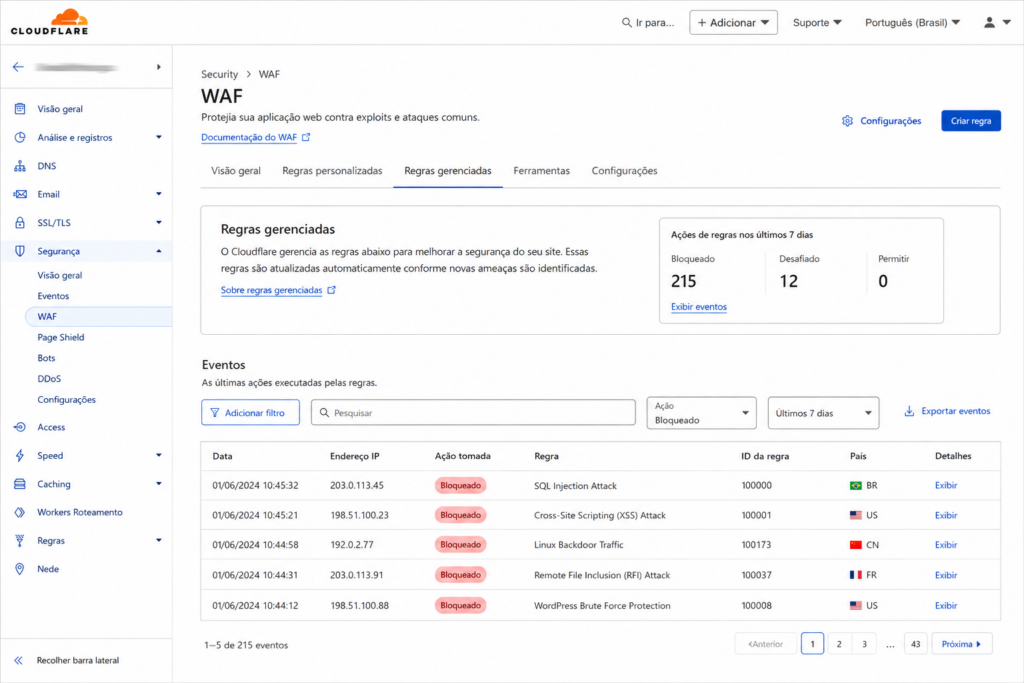Open the Documentação do WAF link
The image size is (1024, 683).
point(249,137)
